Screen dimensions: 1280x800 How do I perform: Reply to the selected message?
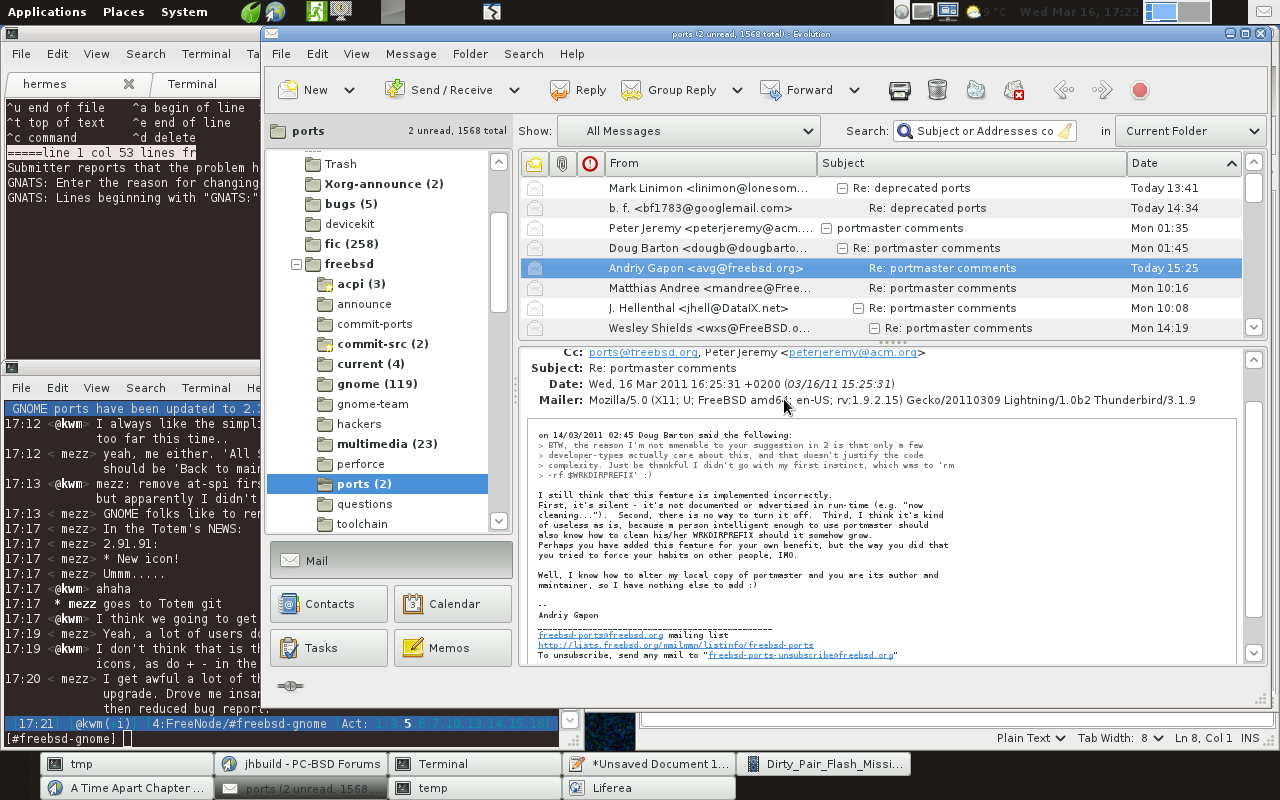[578, 90]
